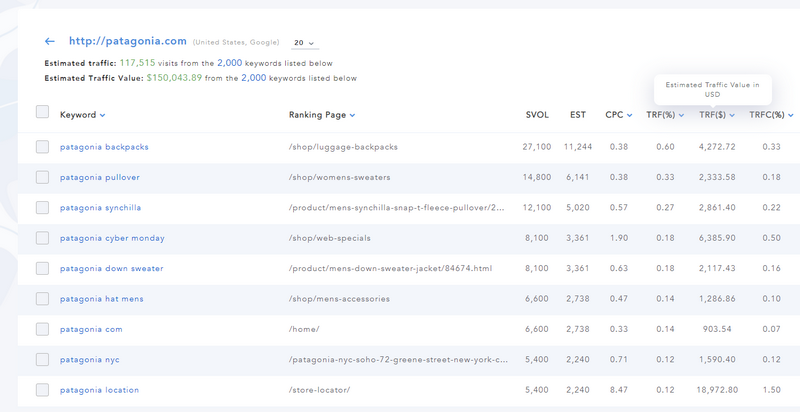The height and width of the screenshot is (412, 800).
Task: Check the patagonia backpacks row checkbox
Action: click(42, 147)
